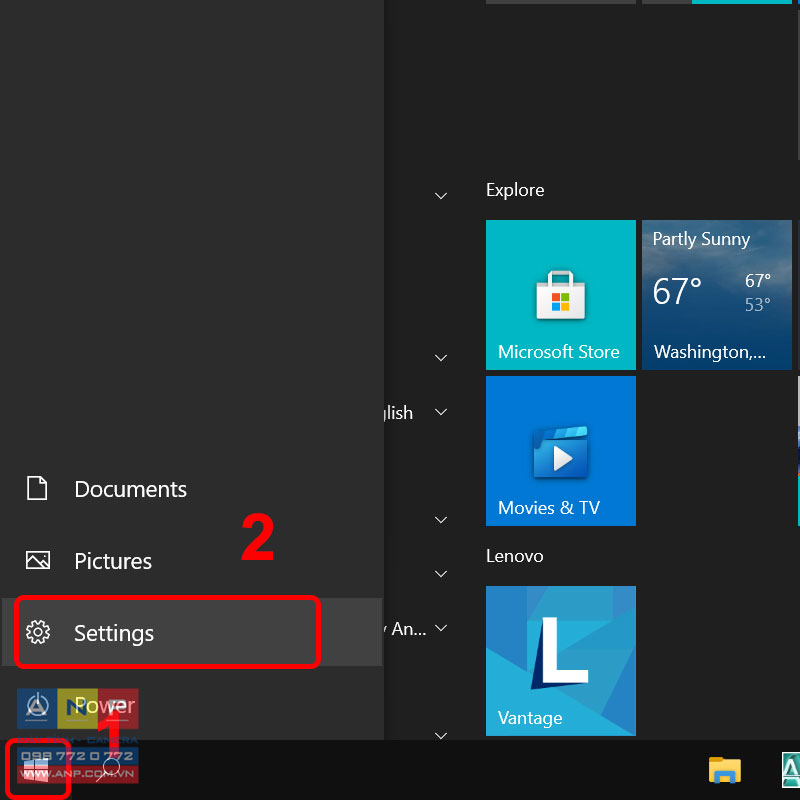
Task: Launch the Movies & TV tile
Action: point(560,451)
